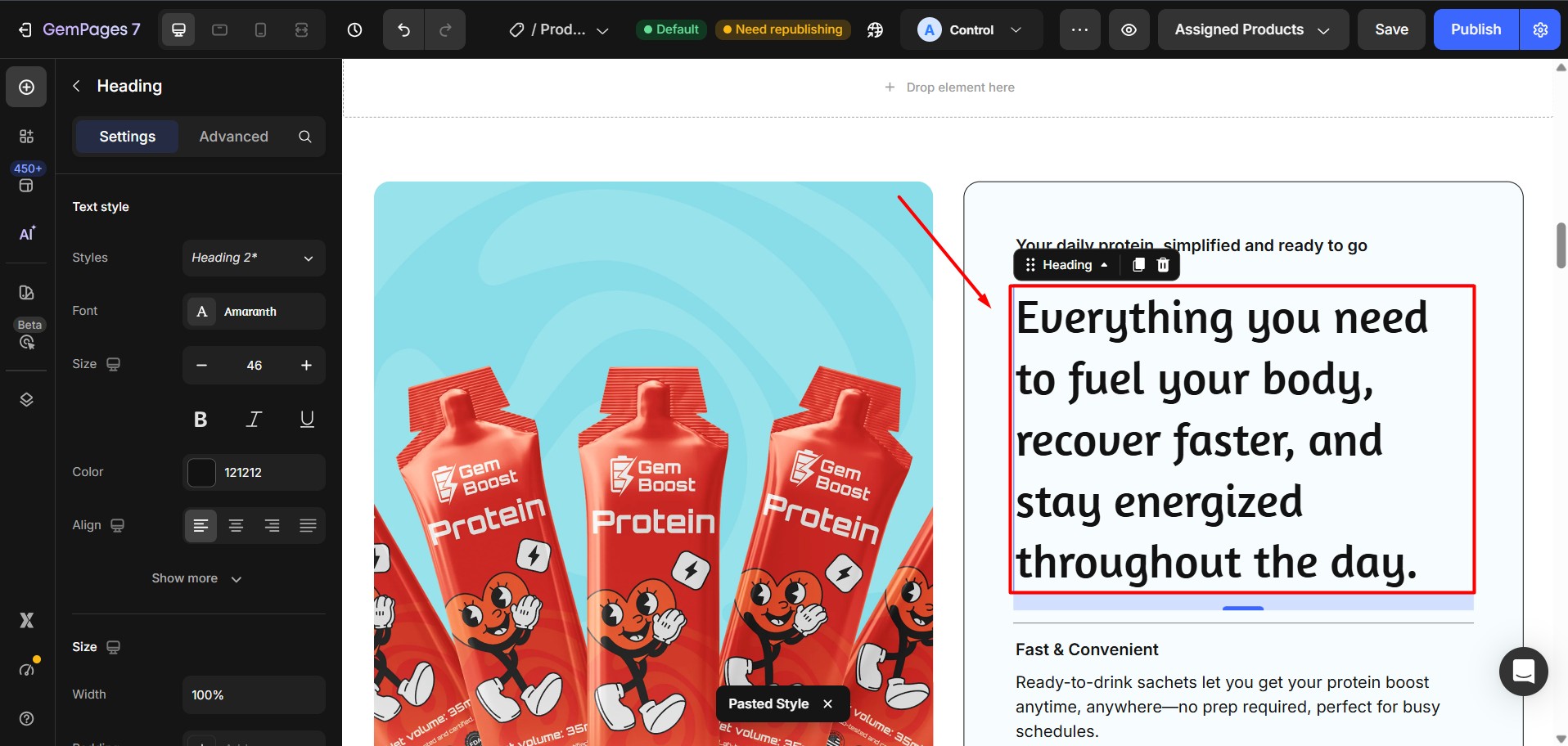Open the Heading 2 styles dropdown
The width and height of the screenshot is (1568, 746).
pyautogui.click(x=254, y=258)
